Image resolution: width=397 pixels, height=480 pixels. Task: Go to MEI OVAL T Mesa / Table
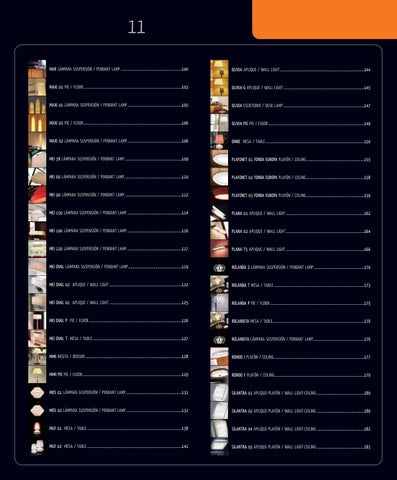coord(118,338)
